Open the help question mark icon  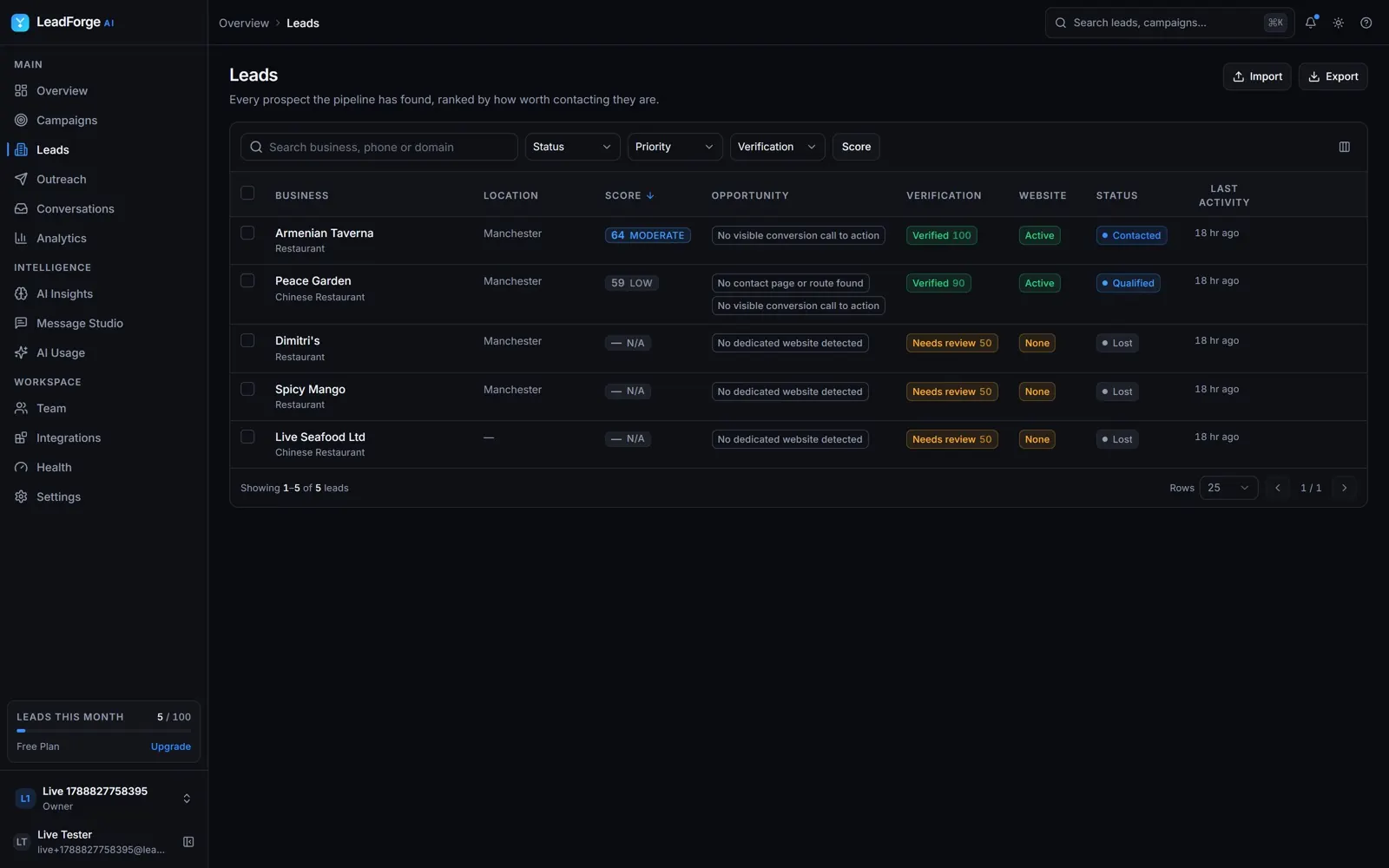[x=1366, y=23]
